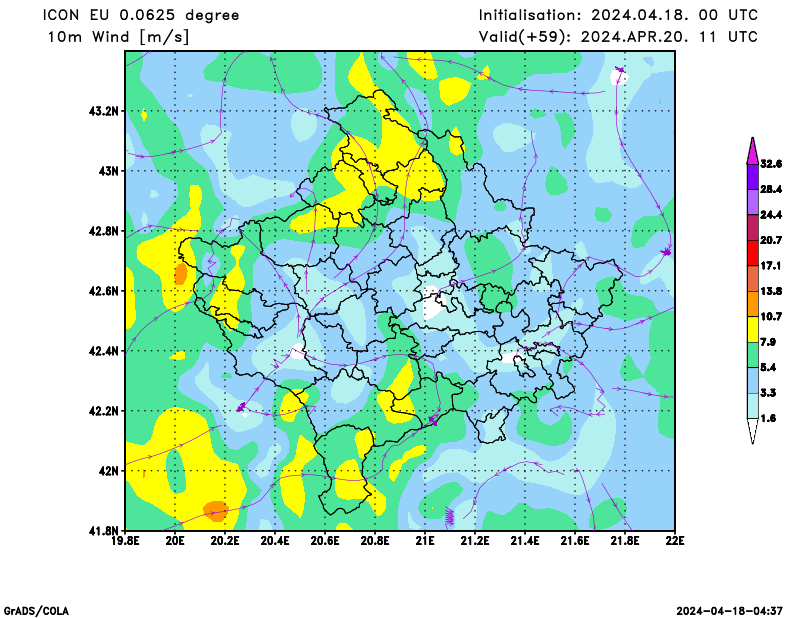Pick the red swatch between 20.7 and 17.1
The height and width of the screenshot is (618, 800).
click(x=753, y=253)
